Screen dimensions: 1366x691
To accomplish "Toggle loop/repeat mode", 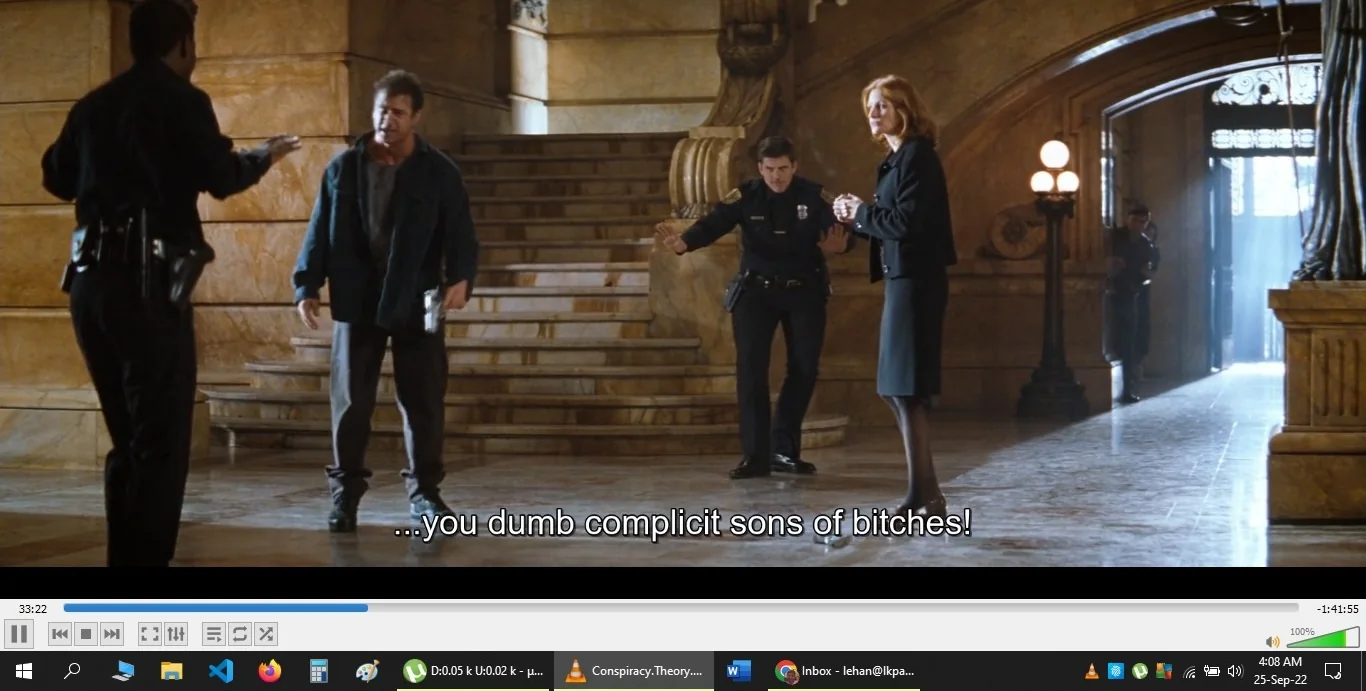I will (239, 634).
